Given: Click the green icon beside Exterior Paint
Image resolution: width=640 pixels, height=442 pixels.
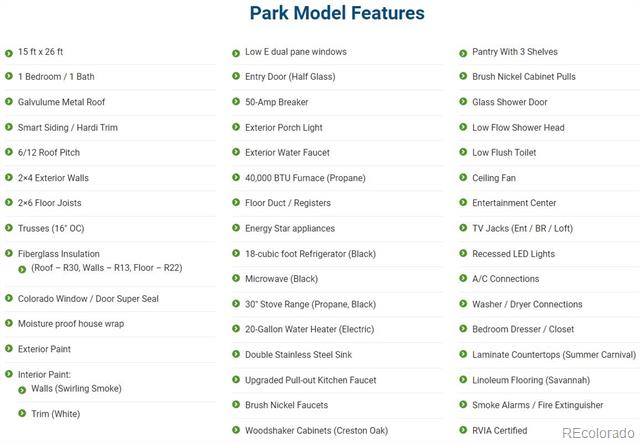Looking at the screenshot, I should click(x=9, y=348).
